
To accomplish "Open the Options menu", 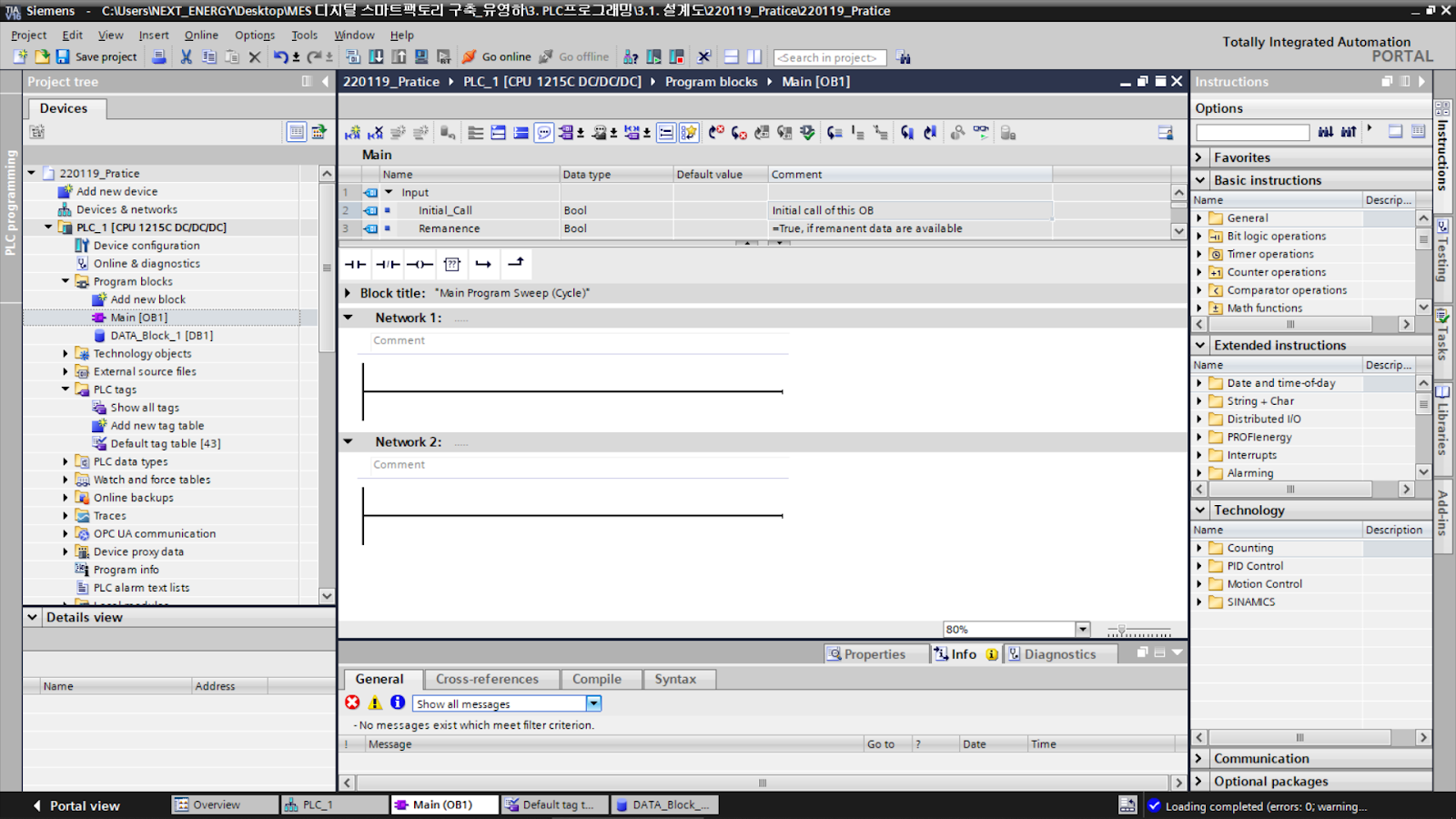I will point(255,35).
